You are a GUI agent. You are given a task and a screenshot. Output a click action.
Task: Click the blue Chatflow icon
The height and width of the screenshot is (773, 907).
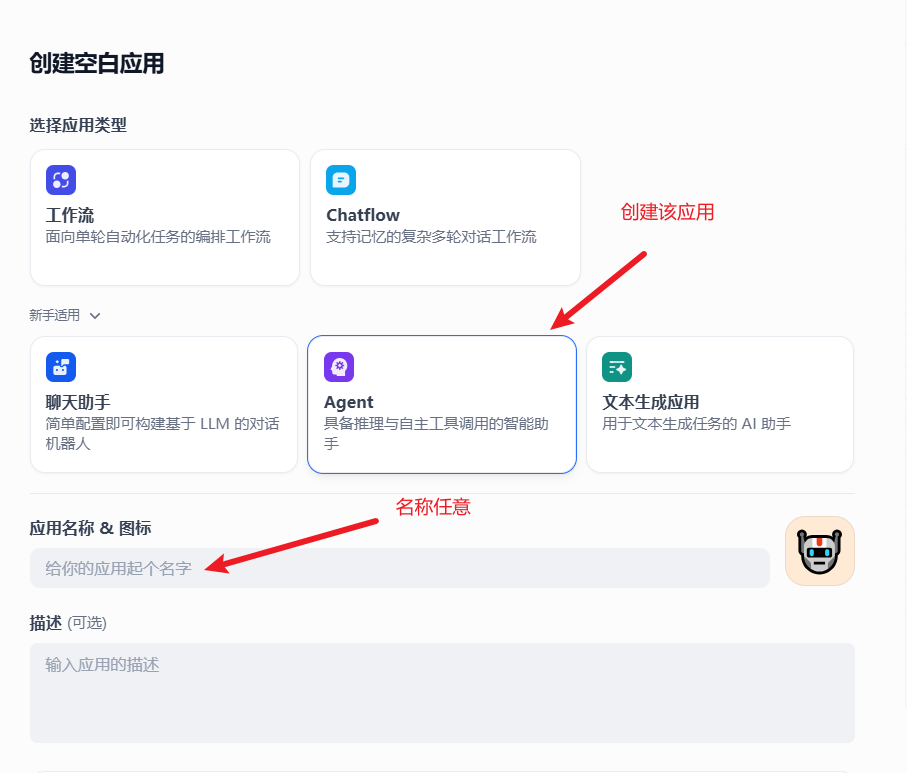point(341,180)
